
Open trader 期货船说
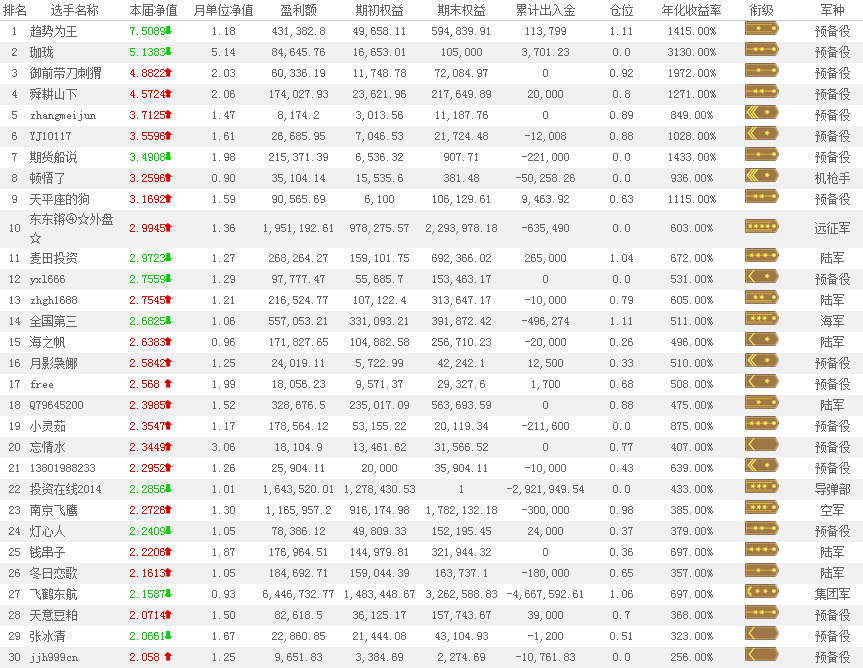pos(53,157)
